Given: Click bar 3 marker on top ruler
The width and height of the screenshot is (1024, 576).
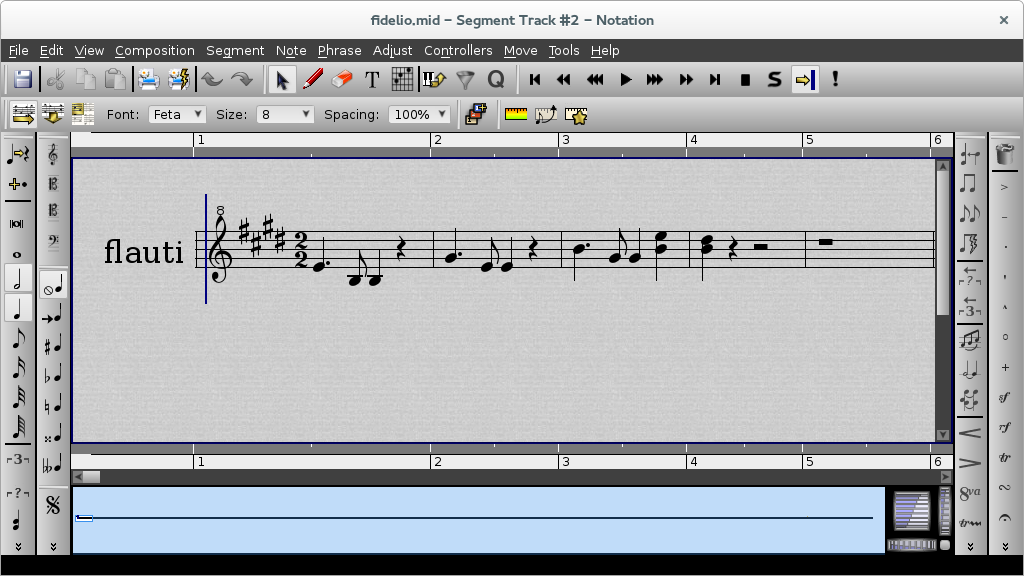Looking at the screenshot, I should [566, 140].
